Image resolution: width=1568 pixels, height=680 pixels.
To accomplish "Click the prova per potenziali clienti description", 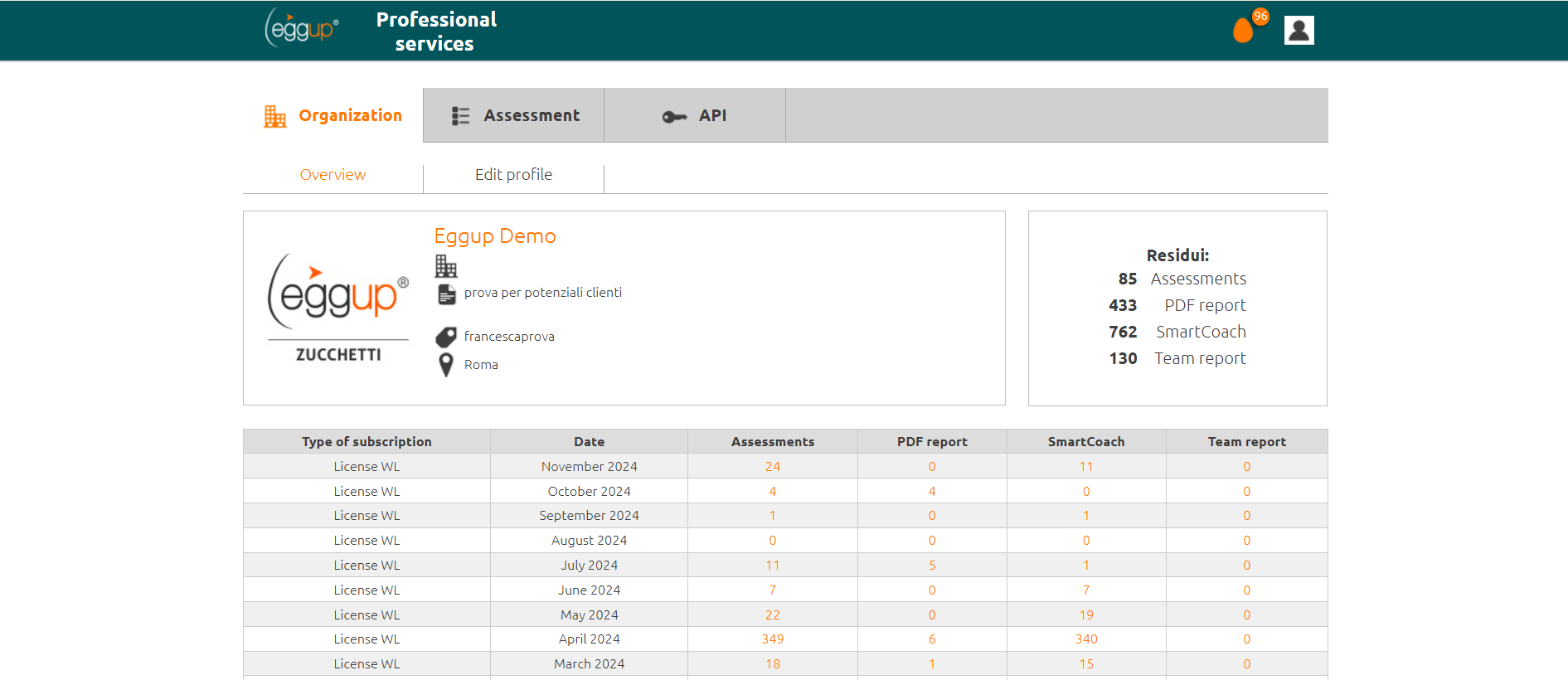I will (x=543, y=293).
